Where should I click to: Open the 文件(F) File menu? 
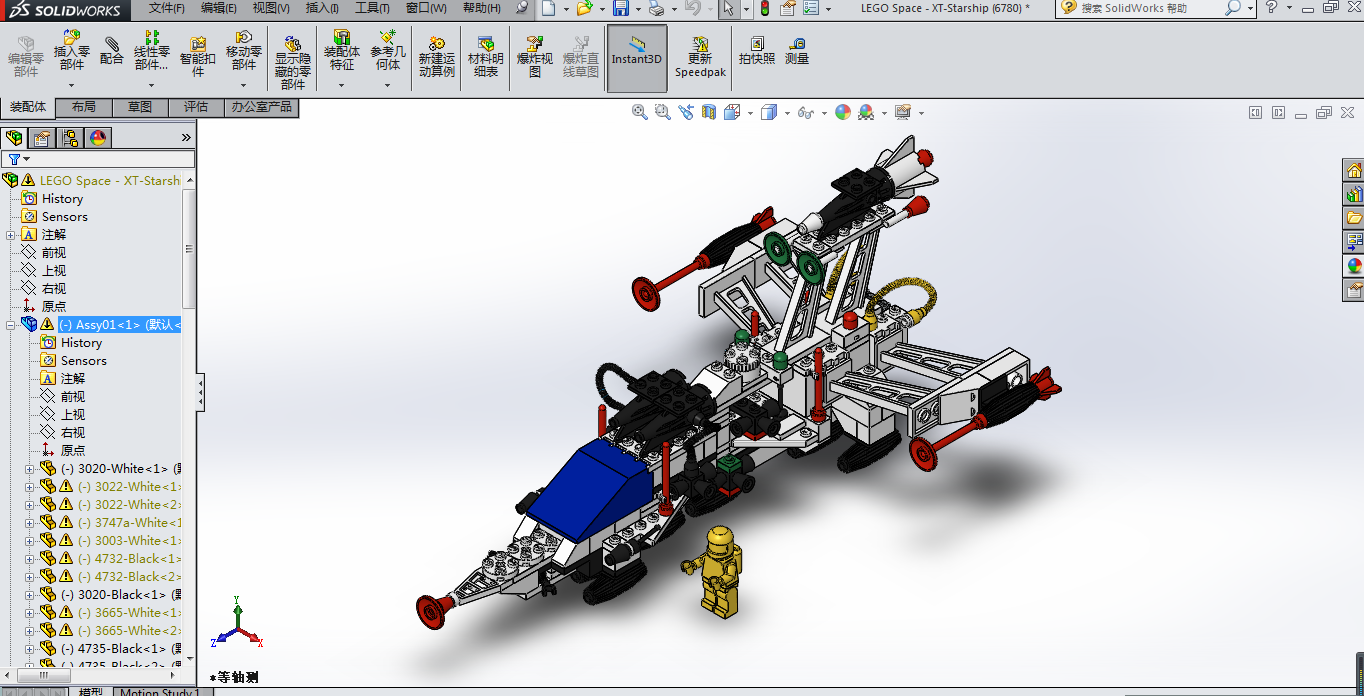167,8
